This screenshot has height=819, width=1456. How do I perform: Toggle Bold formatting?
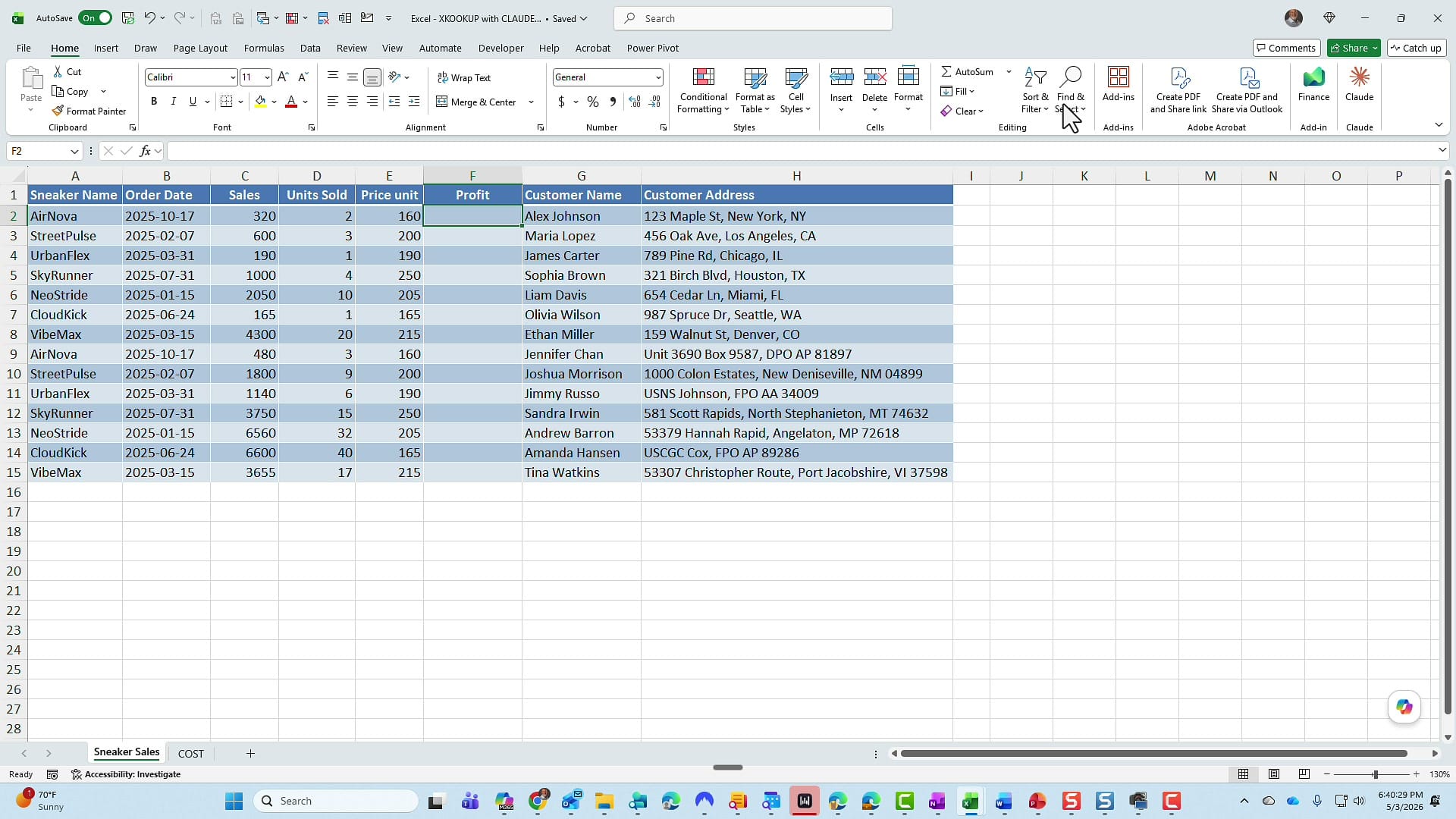154,102
